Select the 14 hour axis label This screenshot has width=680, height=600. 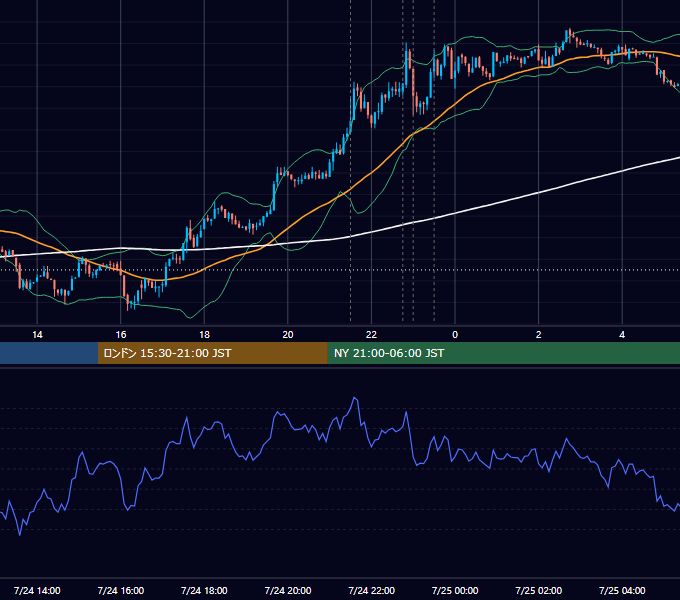(37, 335)
